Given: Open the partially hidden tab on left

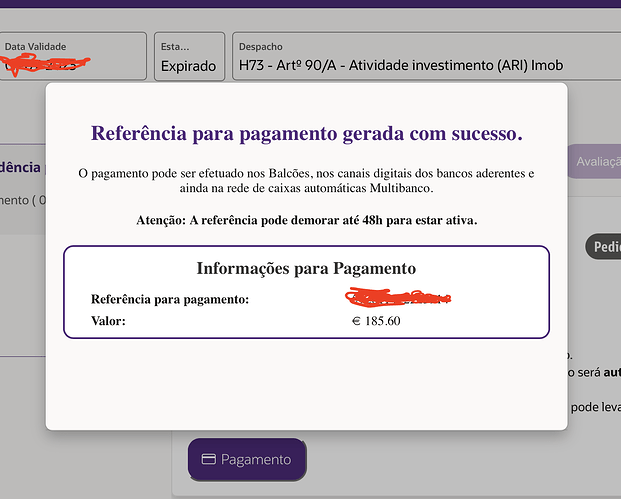Looking at the screenshot, I should click(22, 168).
